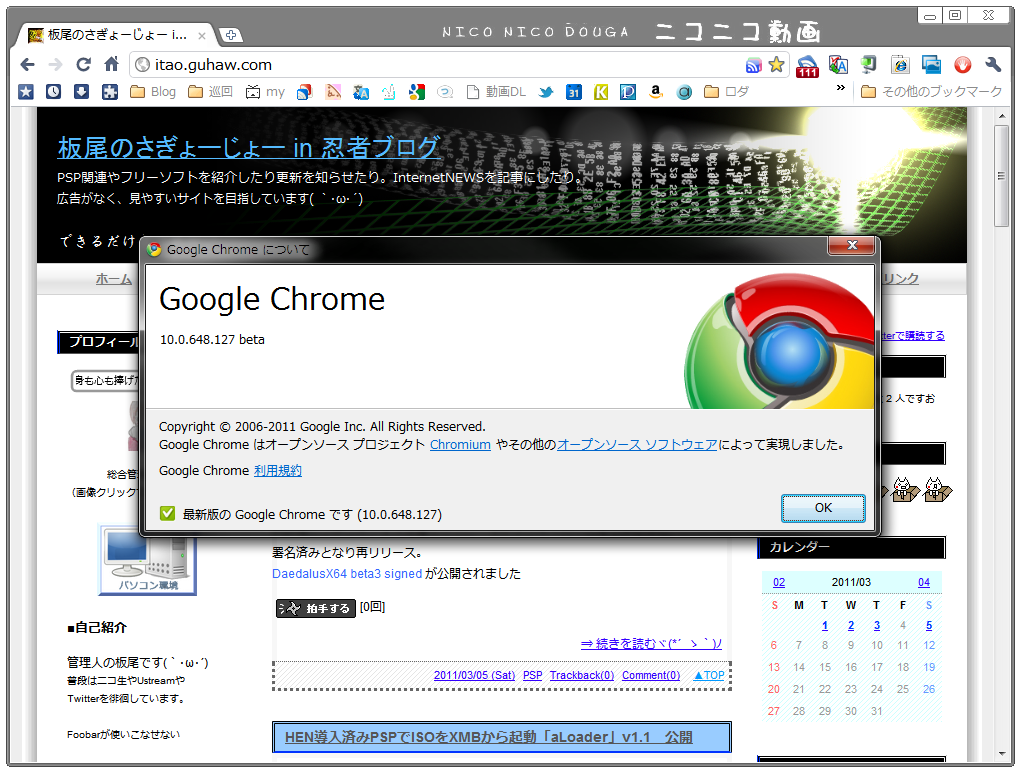Open the 2011/03/05 (Sat) date link
This screenshot has width=1023, height=775.
coord(474,676)
